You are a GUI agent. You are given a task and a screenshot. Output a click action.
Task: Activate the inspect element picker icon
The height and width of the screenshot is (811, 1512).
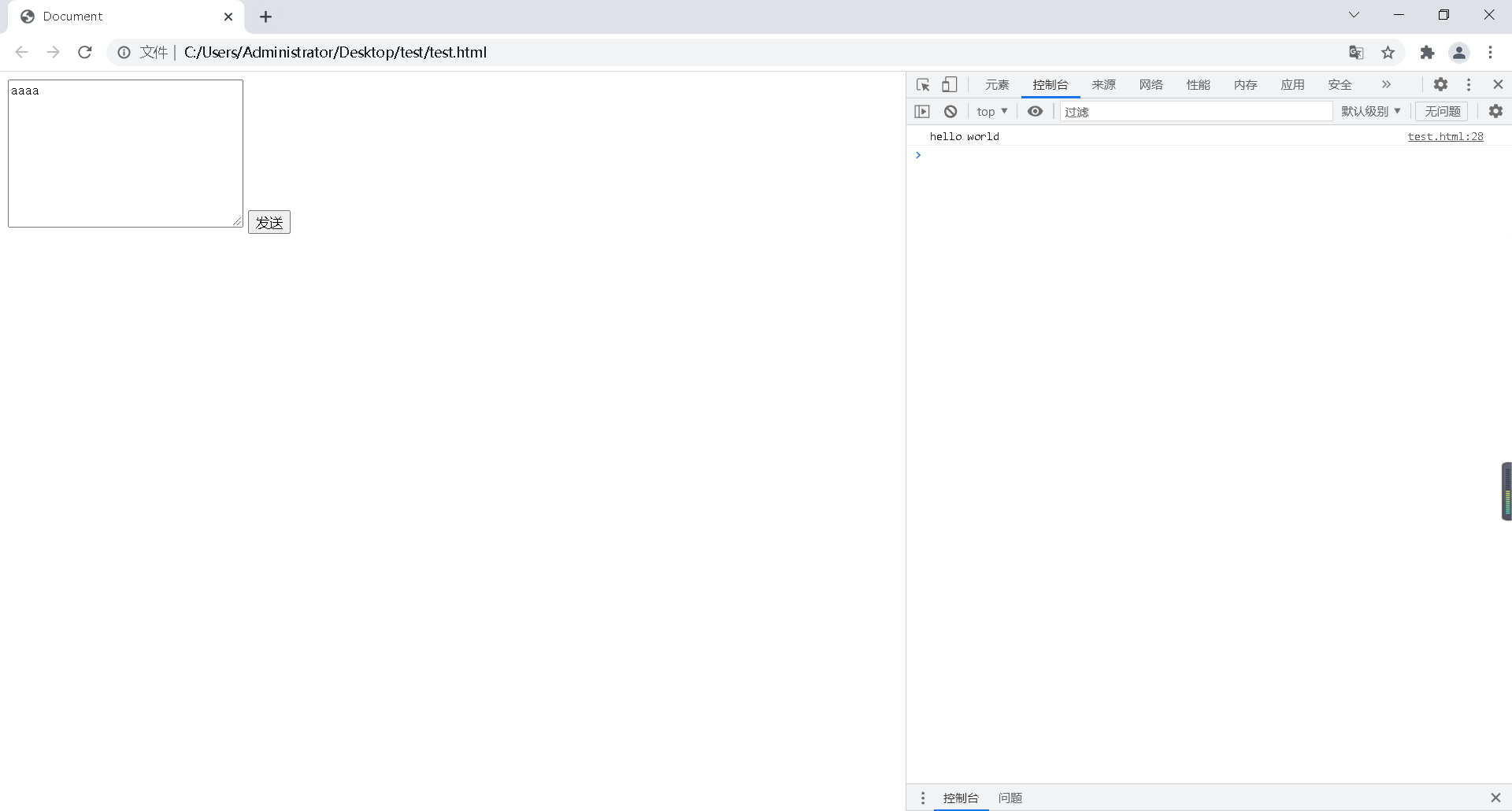[923, 84]
